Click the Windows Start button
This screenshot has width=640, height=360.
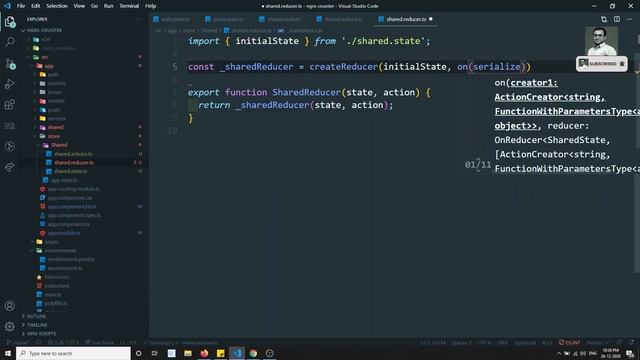(8, 353)
